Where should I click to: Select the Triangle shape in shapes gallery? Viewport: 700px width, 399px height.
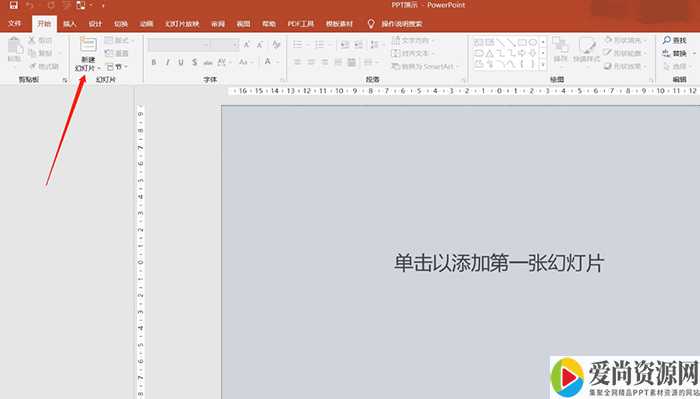pyautogui.click(x=490, y=53)
